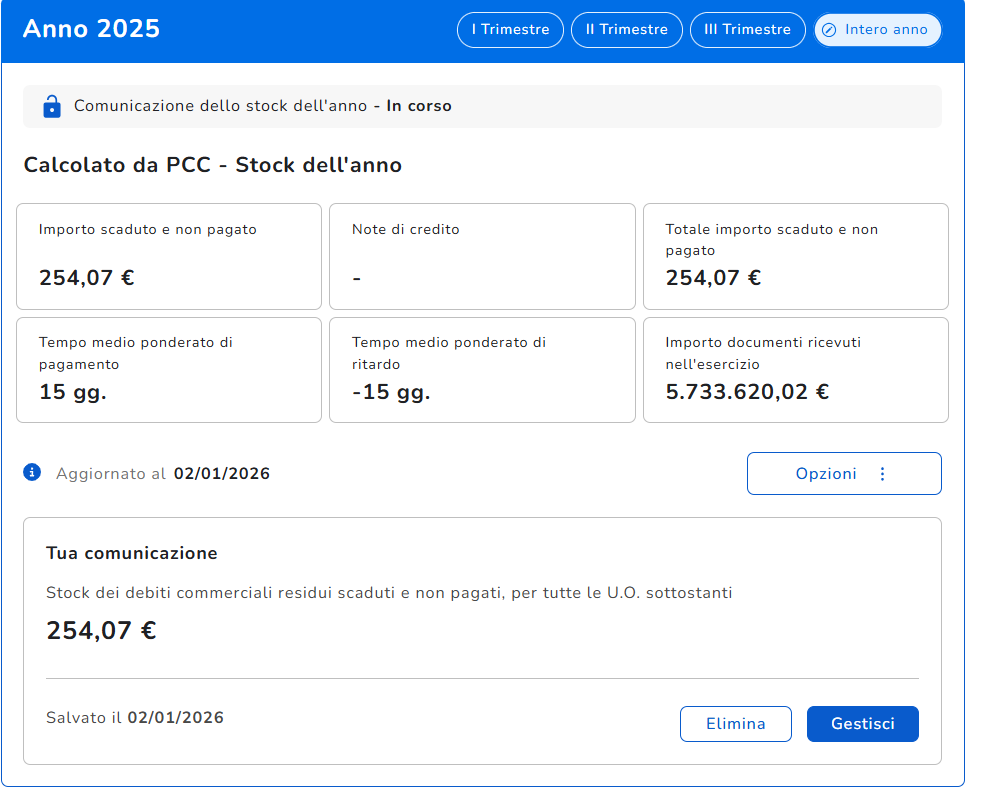
Task: Select the II Trimestre tab
Action: (x=626, y=30)
